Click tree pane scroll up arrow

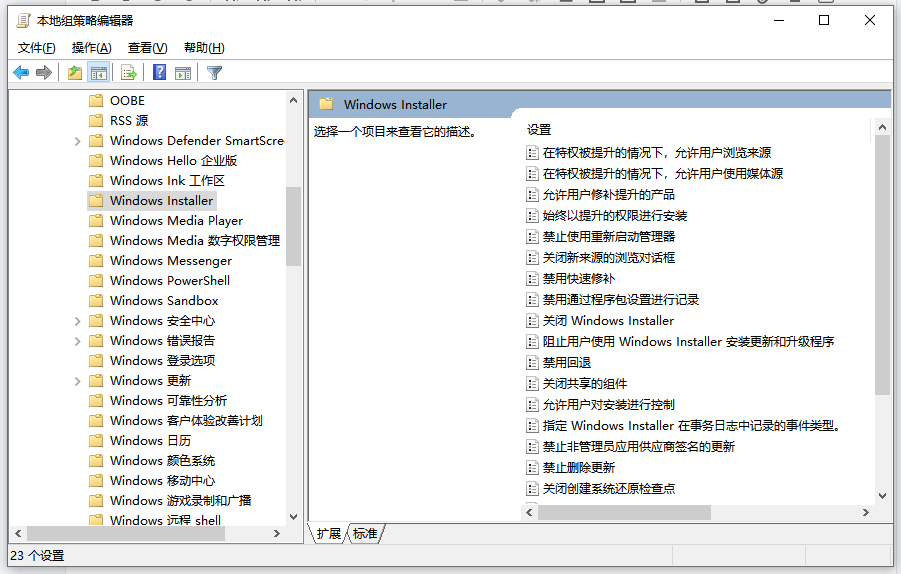point(294,101)
